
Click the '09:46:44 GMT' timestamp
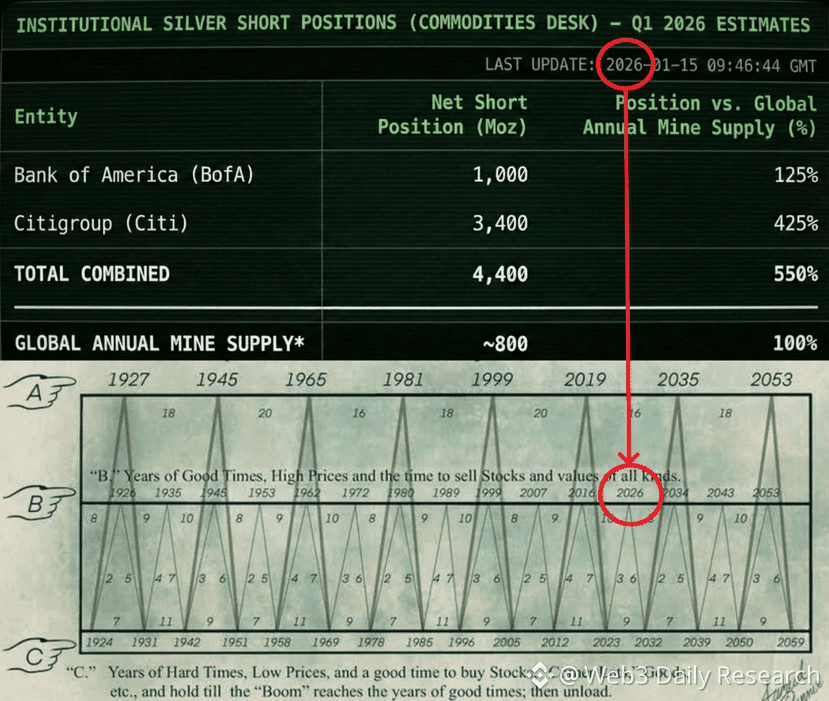click(762, 66)
